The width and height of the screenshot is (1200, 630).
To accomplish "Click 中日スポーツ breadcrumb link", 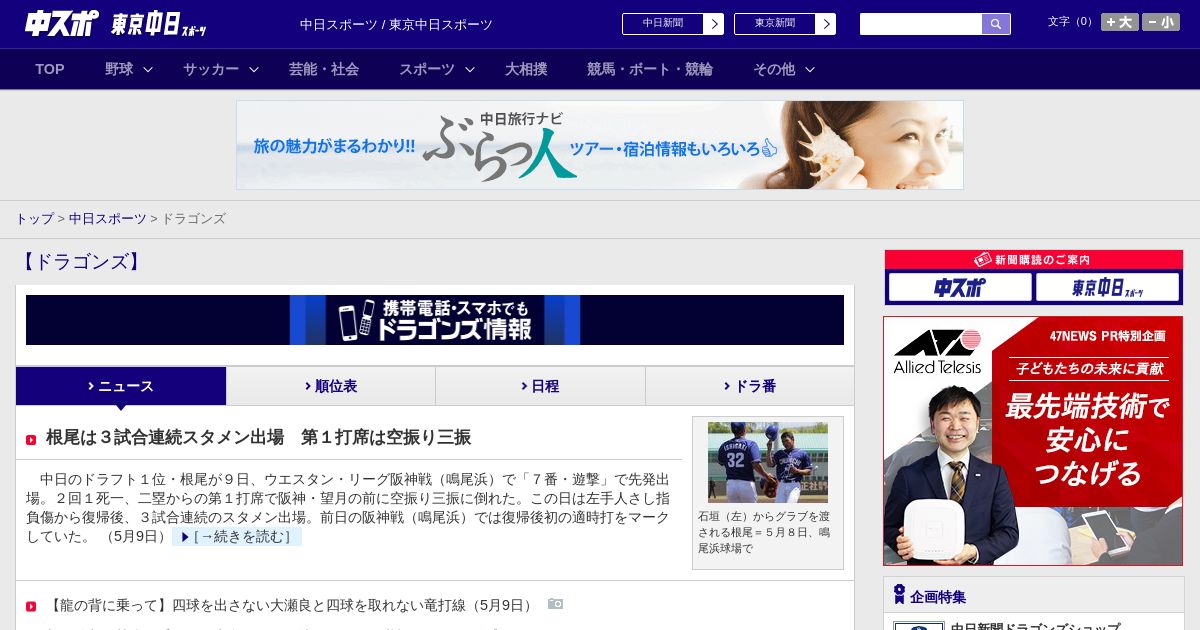I will click(x=108, y=219).
